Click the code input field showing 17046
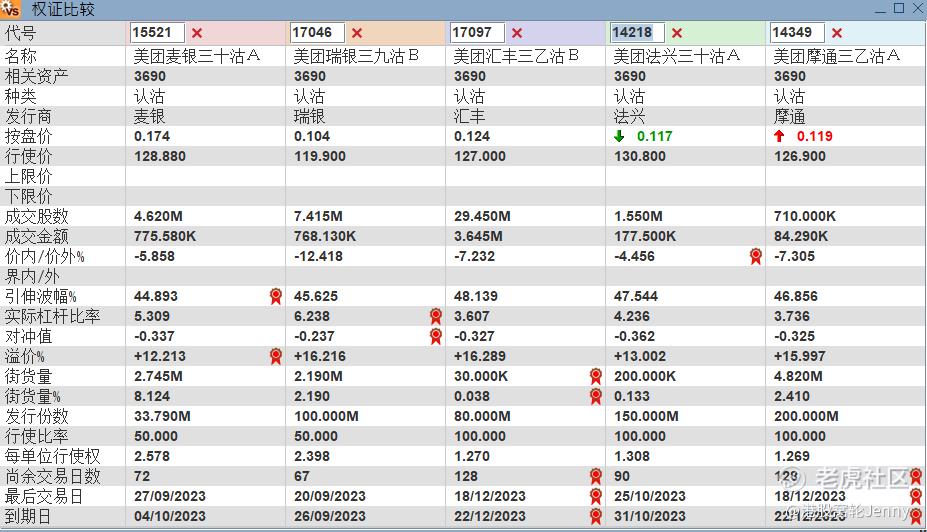 tap(317, 33)
